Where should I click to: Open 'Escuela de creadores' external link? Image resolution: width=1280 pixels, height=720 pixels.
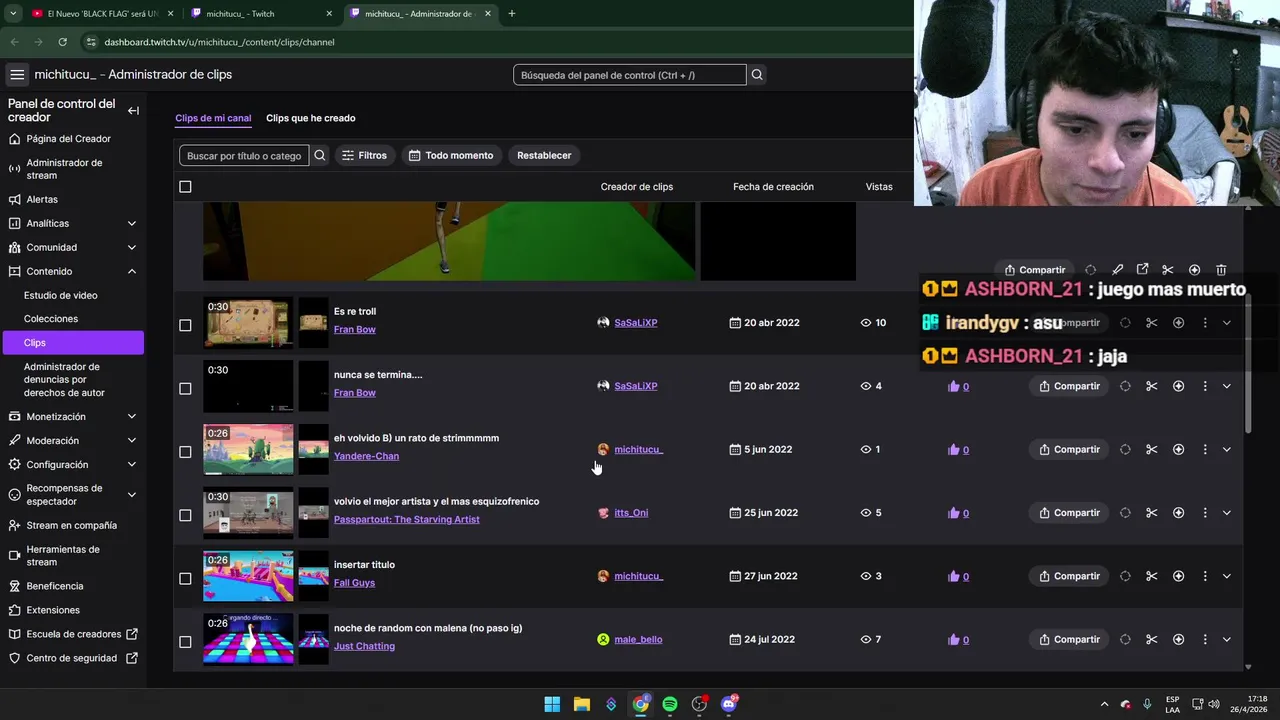(72, 634)
